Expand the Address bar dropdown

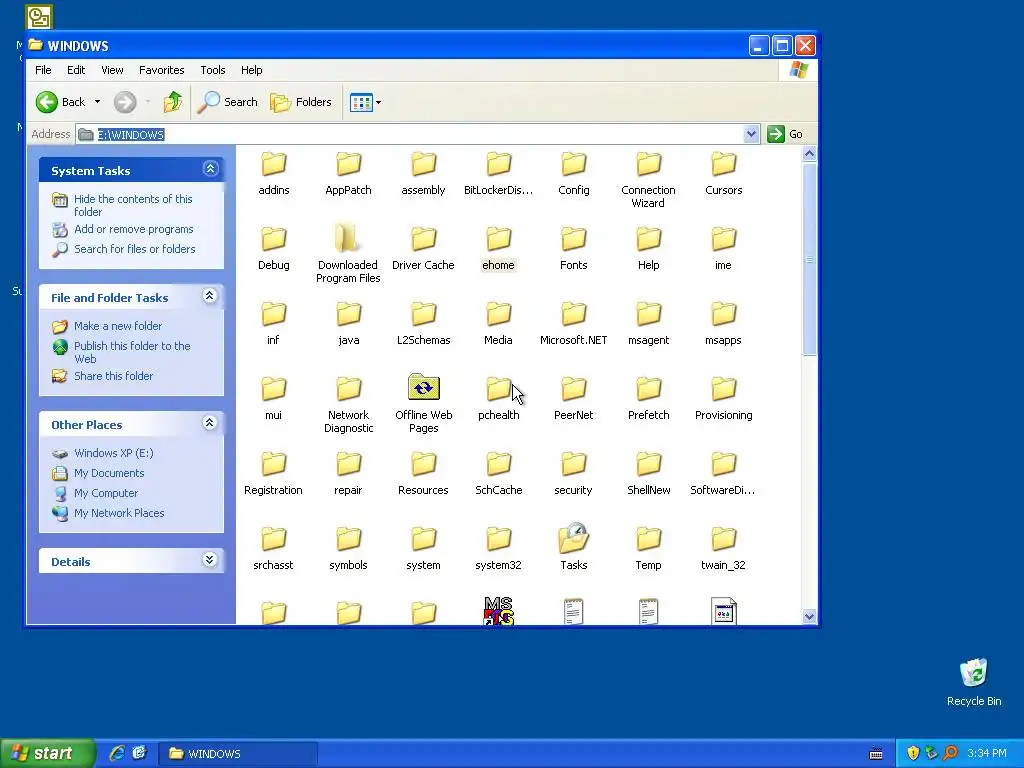[x=751, y=134]
